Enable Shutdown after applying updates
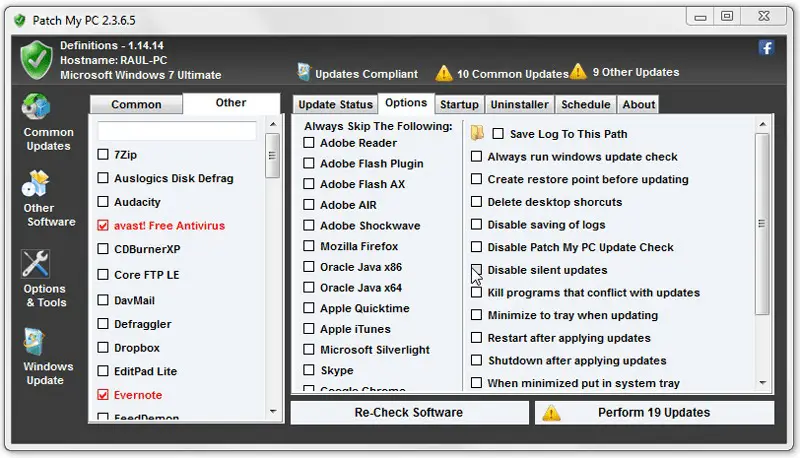Screen dimensions: 800x458 tap(476, 360)
